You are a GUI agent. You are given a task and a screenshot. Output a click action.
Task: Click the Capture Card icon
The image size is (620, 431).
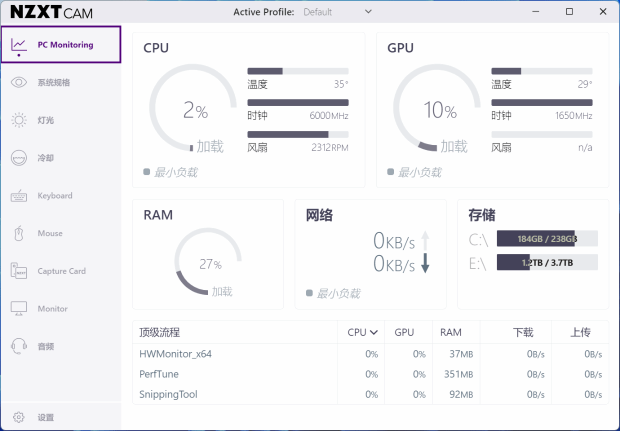pyautogui.click(x=19, y=271)
